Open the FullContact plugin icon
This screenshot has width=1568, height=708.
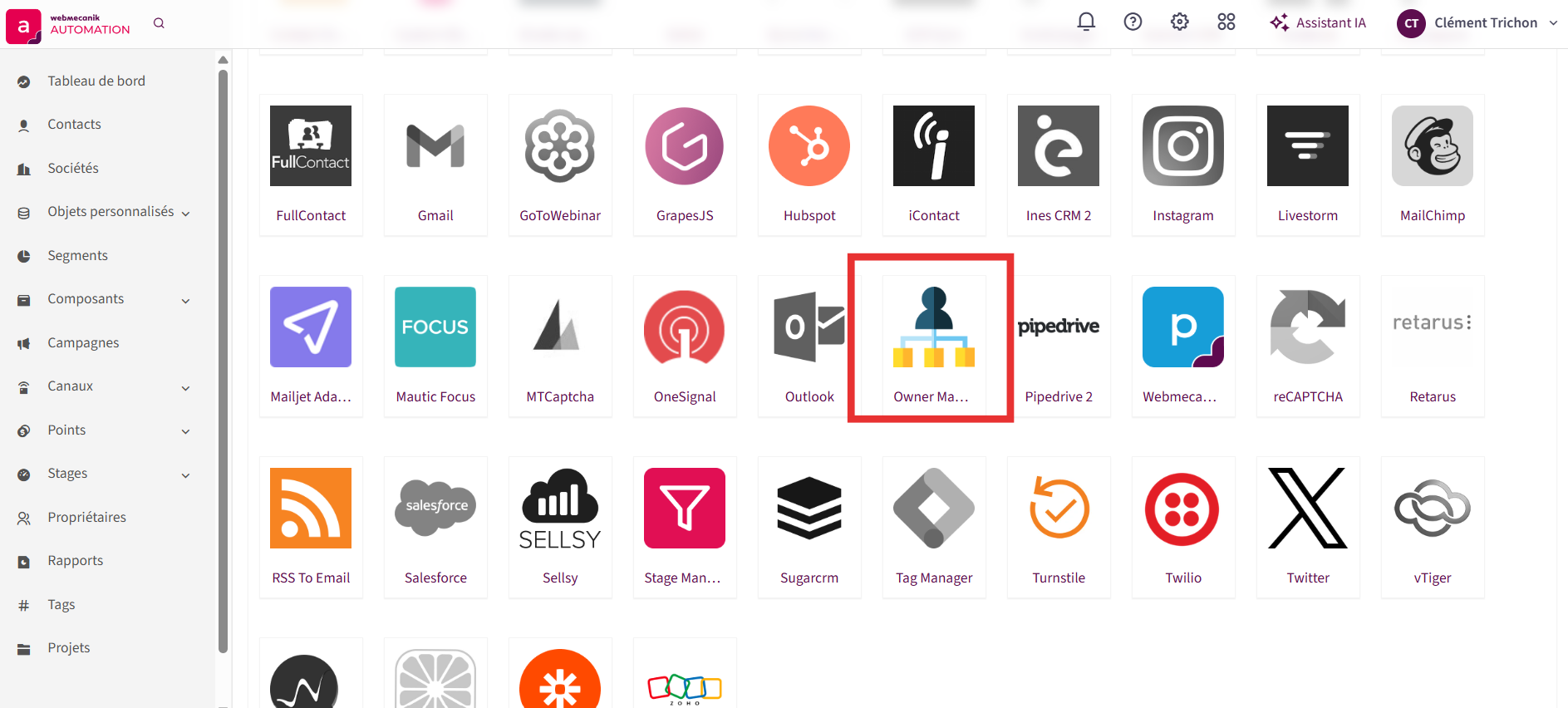[x=311, y=146]
